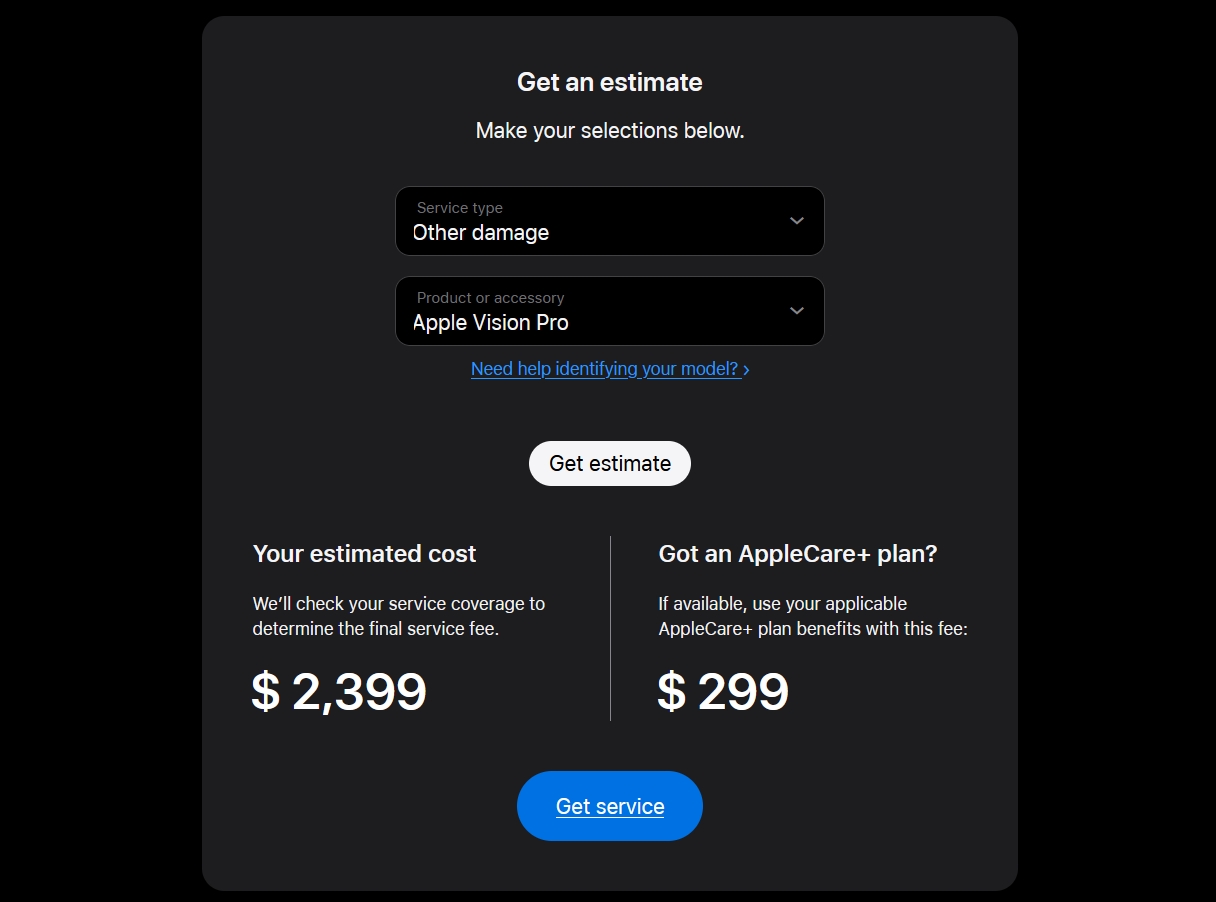Select the "Apple Vision Pro" value text
Viewport: 1216px width, 902px height.
point(491,323)
